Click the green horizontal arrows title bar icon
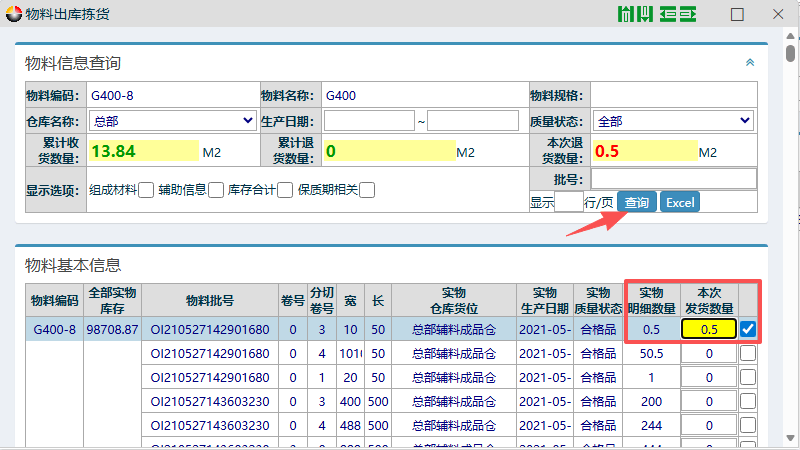The height and width of the screenshot is (450, 800). tap(677, 15)
